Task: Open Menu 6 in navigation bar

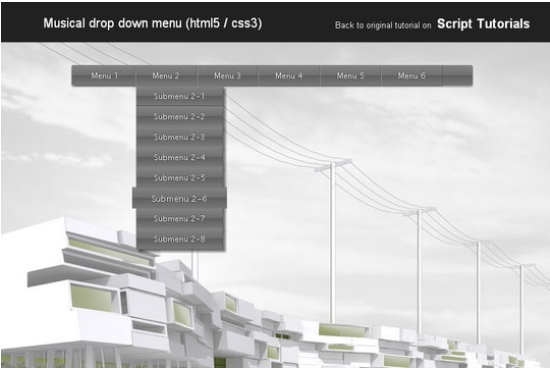Action: (x=412, y=75)
